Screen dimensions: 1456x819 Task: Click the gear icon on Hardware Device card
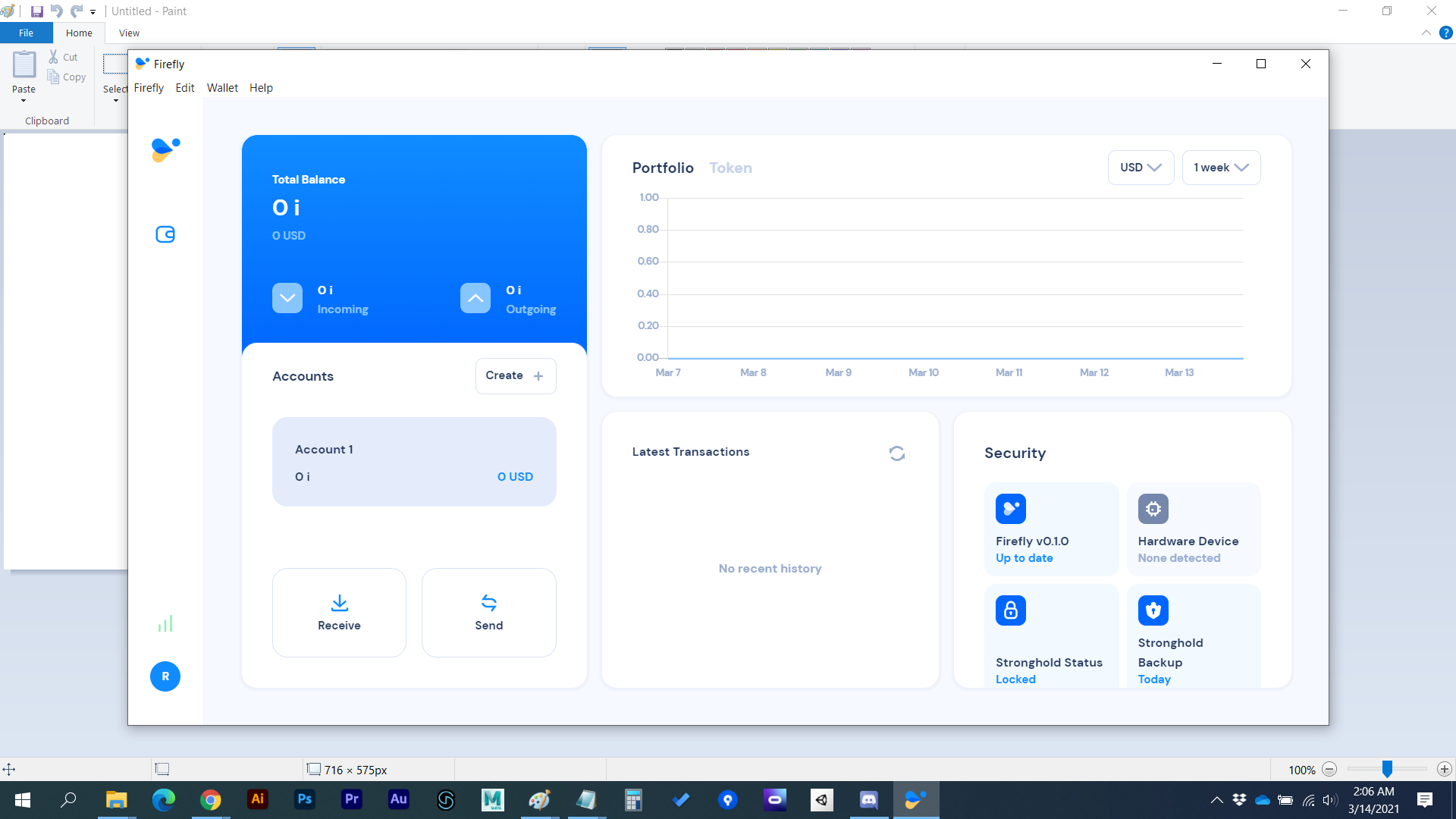click(x=1153, y=508)
